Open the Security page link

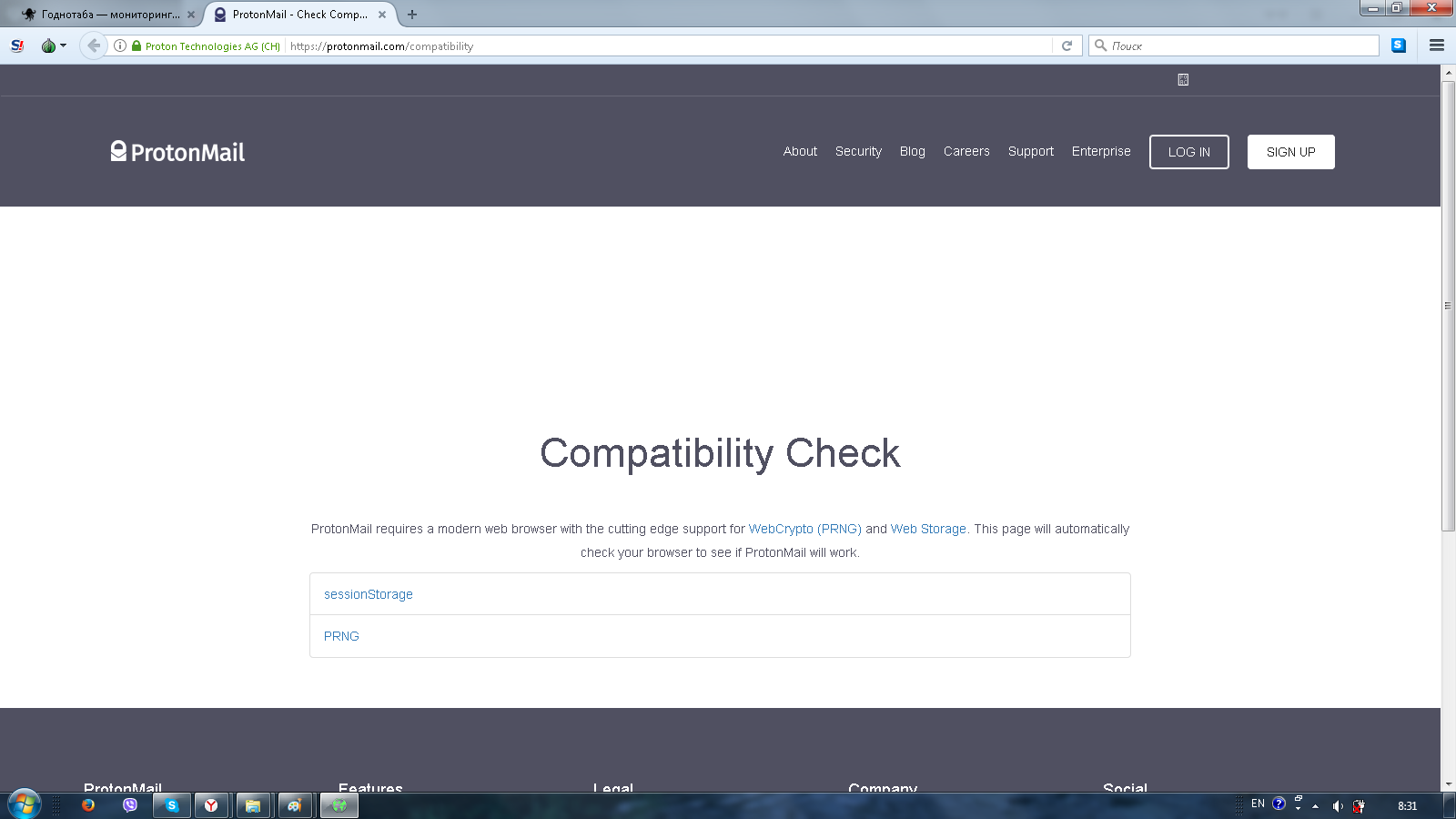coord(858,151)
